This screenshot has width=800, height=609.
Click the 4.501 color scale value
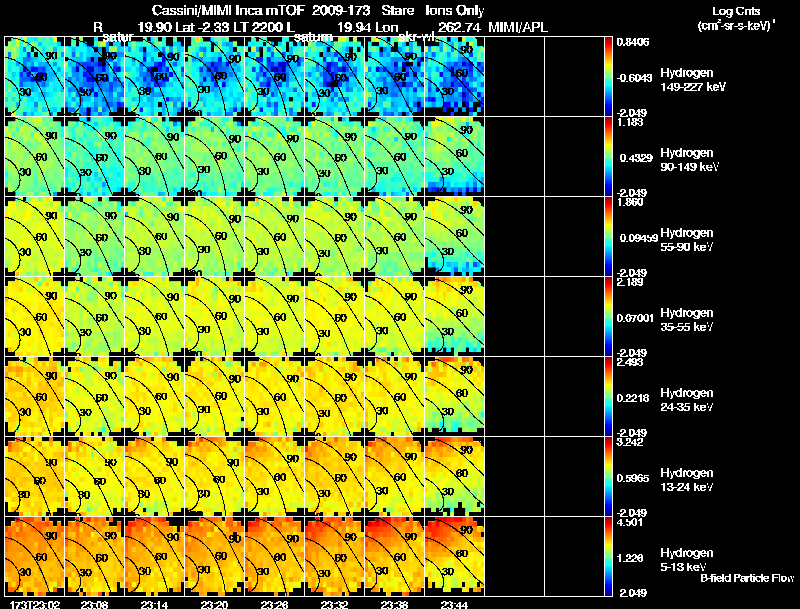click(x=630, y=523)
